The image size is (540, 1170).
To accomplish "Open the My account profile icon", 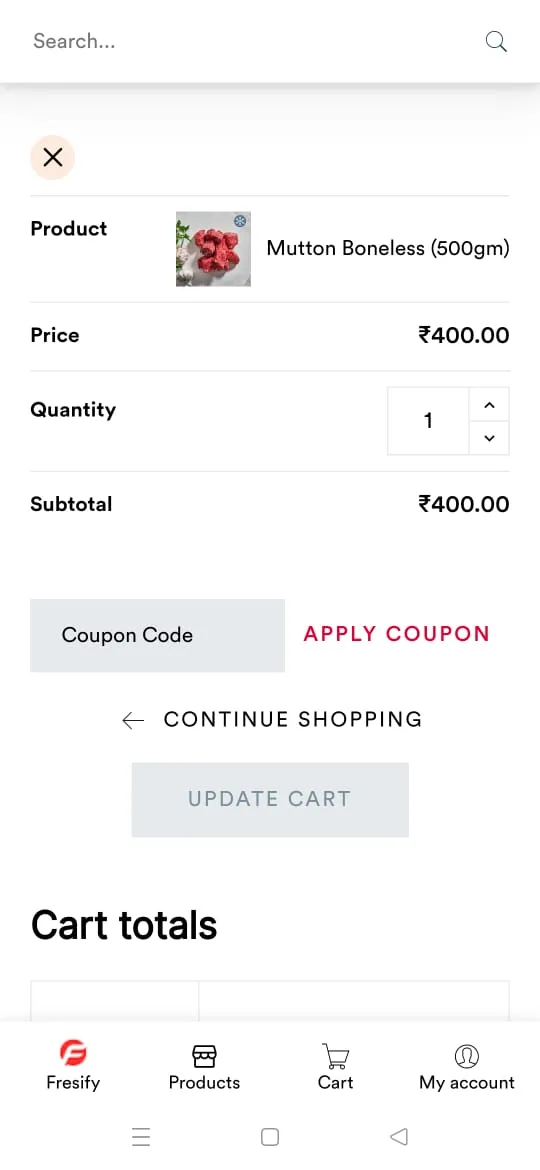I will (467, 1056).
